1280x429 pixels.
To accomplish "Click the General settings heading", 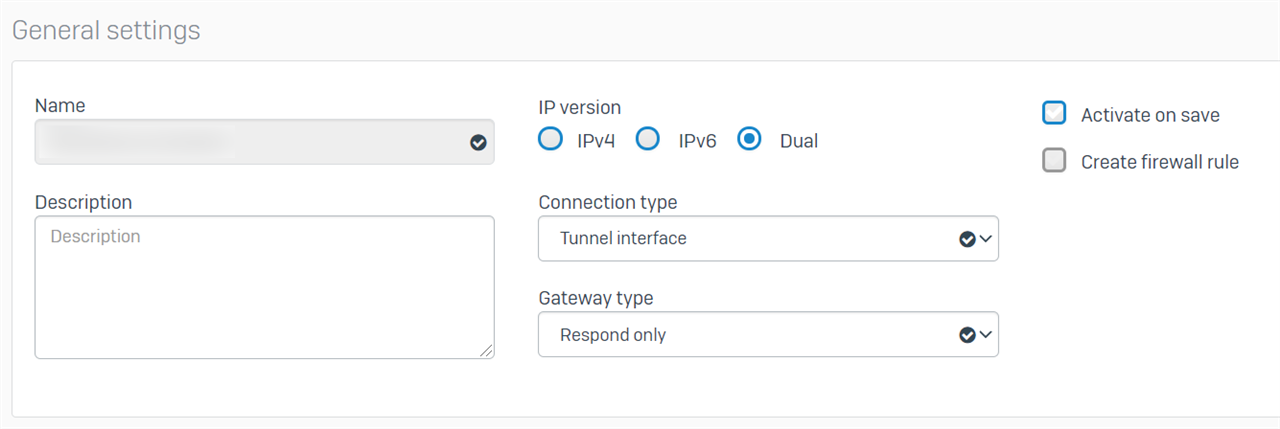I will click(x=106, y=31).
